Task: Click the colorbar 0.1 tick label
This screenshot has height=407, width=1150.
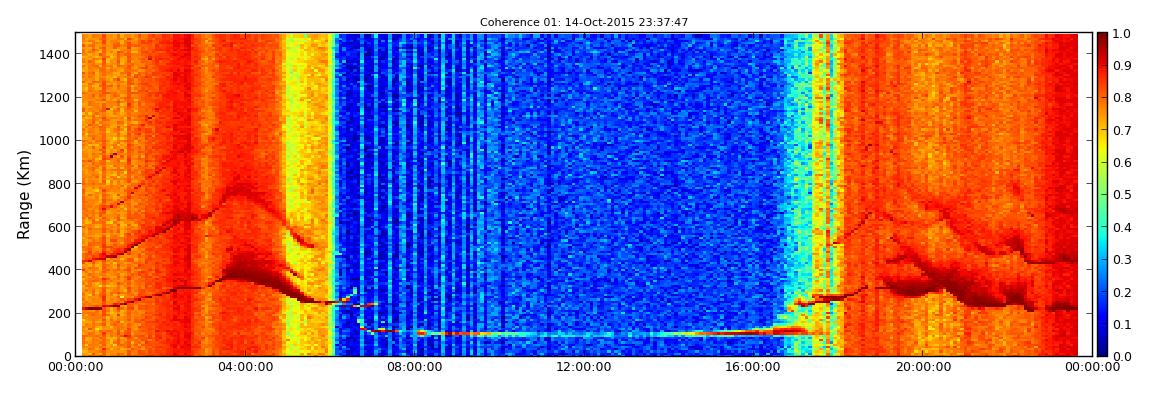Action: coord(1124,324)
